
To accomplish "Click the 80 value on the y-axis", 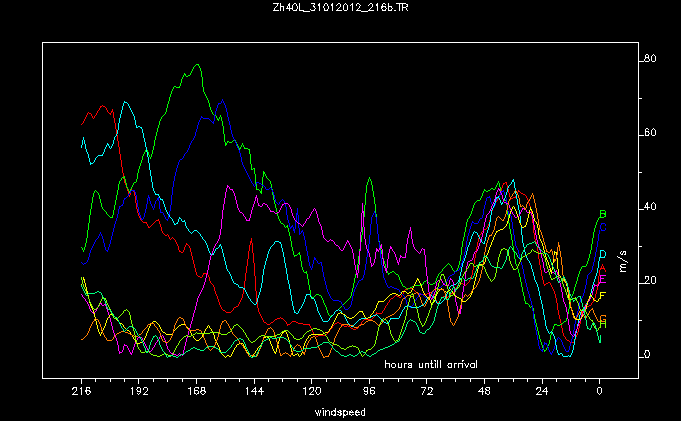I will point(649,59).
